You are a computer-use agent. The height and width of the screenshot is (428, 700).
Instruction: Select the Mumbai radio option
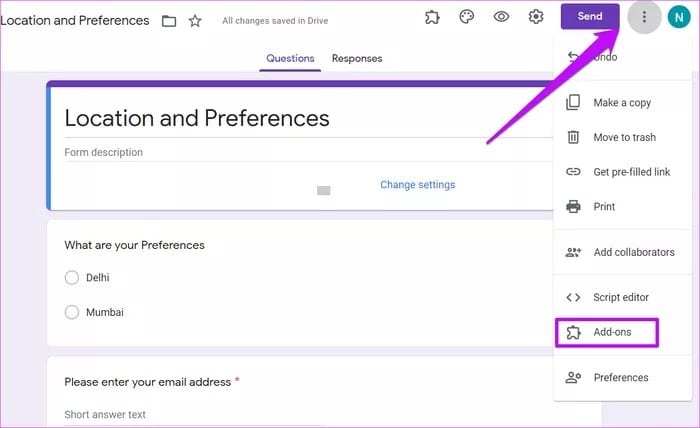(71, 312)
